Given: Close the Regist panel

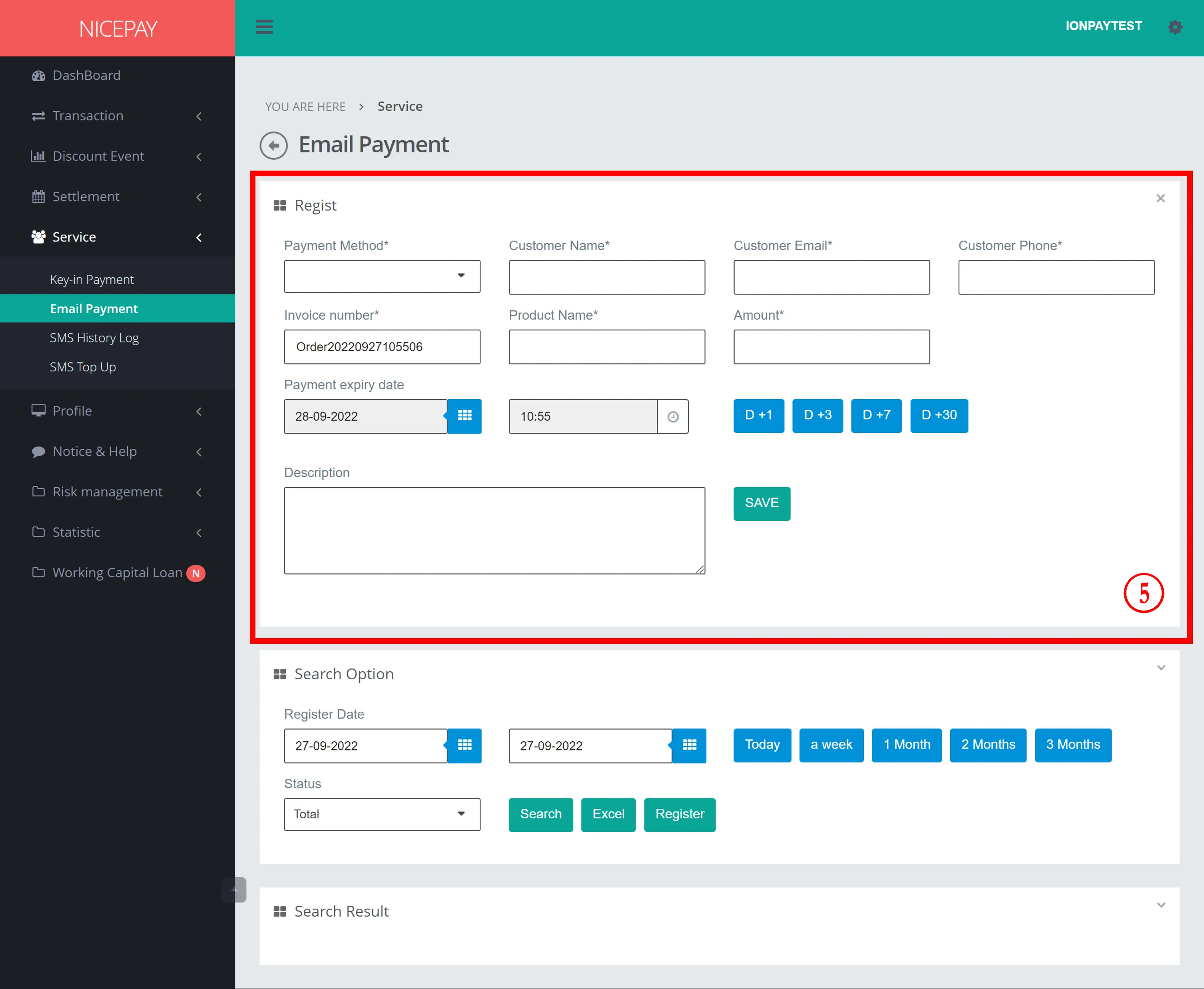Looking at the screenshot, I should click(x=1161, y=198).
